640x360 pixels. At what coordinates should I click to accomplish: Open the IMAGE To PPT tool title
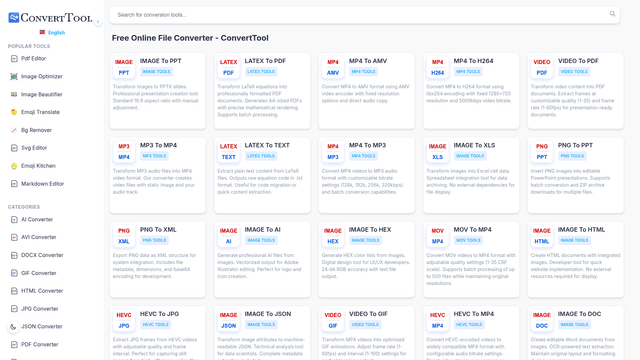[160, 61]
